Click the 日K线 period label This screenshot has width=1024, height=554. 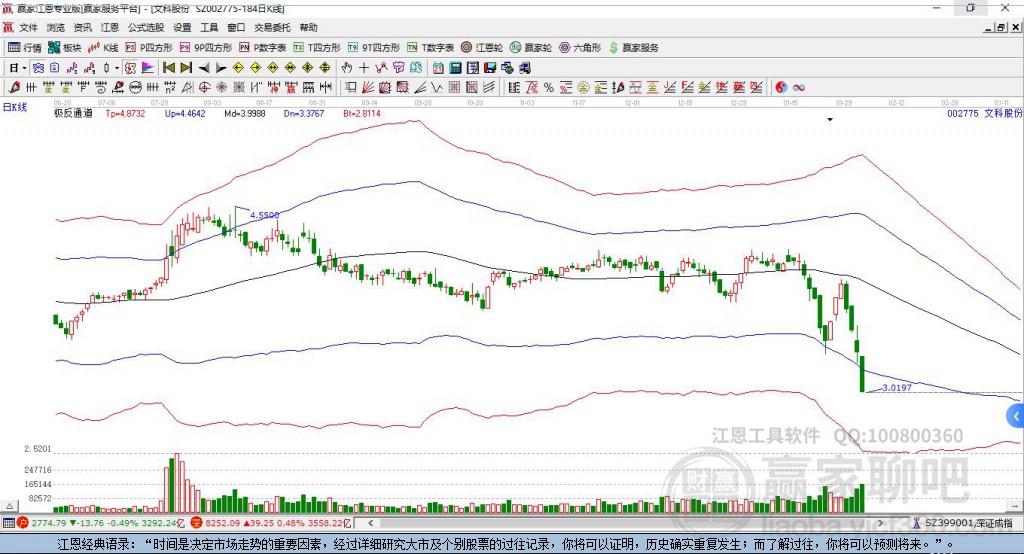coord(15,107)
